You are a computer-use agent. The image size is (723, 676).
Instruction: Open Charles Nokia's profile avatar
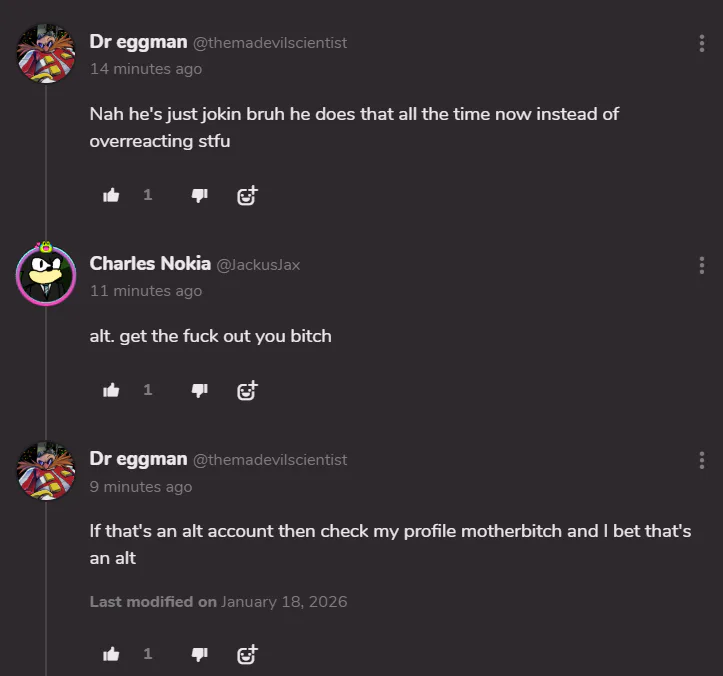coord(46,272)
